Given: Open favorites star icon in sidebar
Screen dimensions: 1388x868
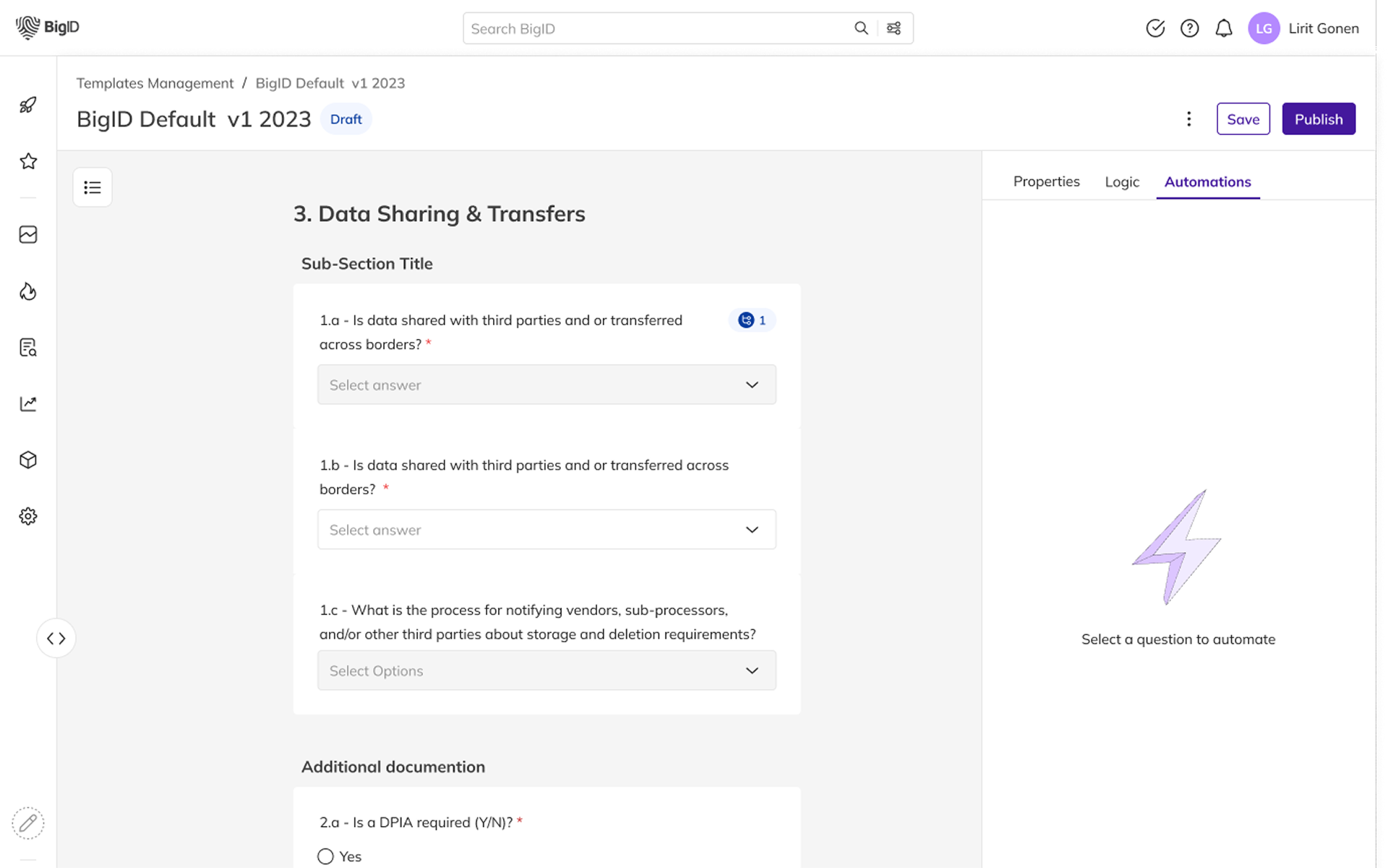Looking at the screenshot, I should click(x=28, y=161).
